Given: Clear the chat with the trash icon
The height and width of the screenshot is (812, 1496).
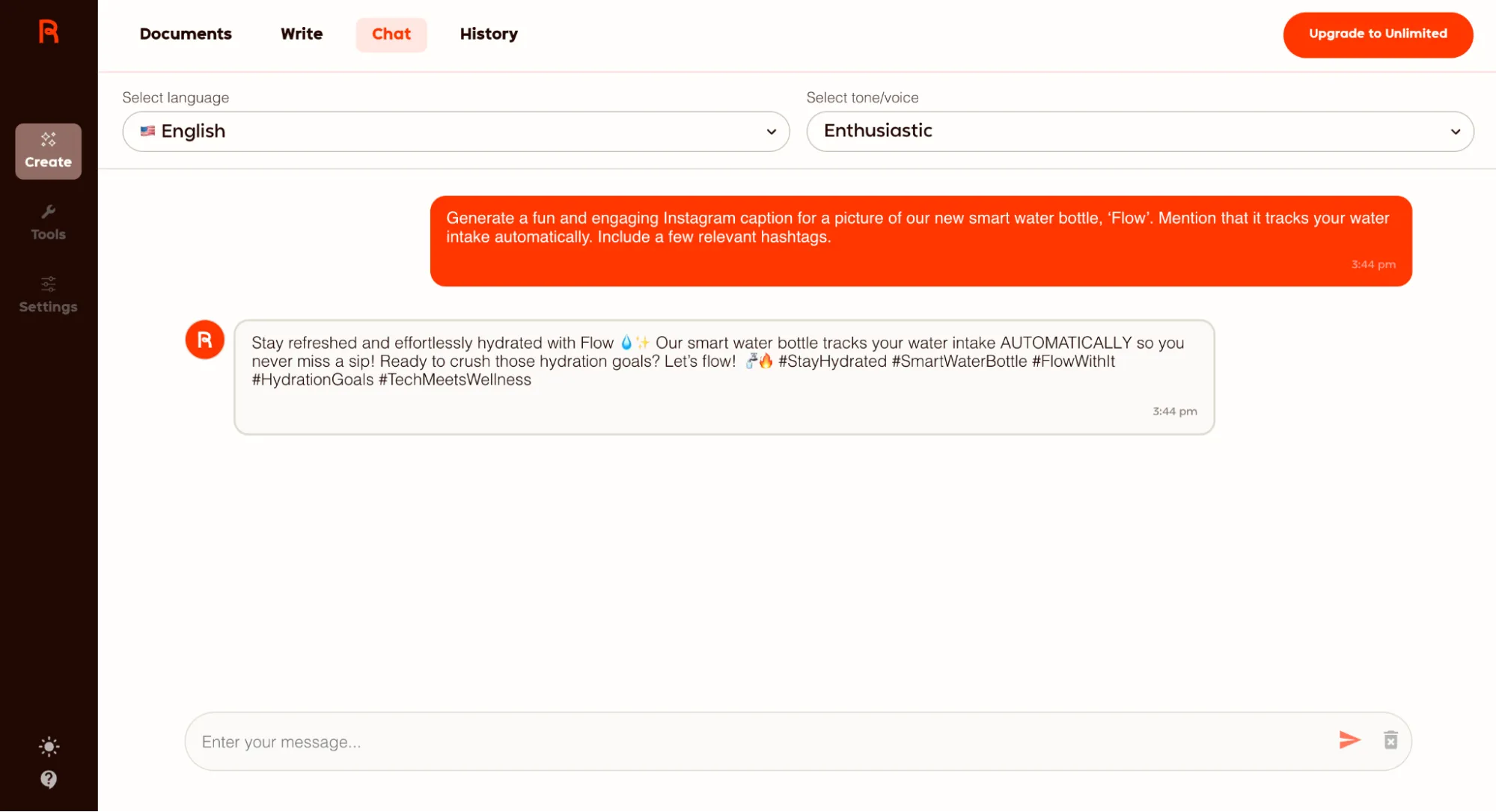Looking at the screenshot, I should point(1390,740).
